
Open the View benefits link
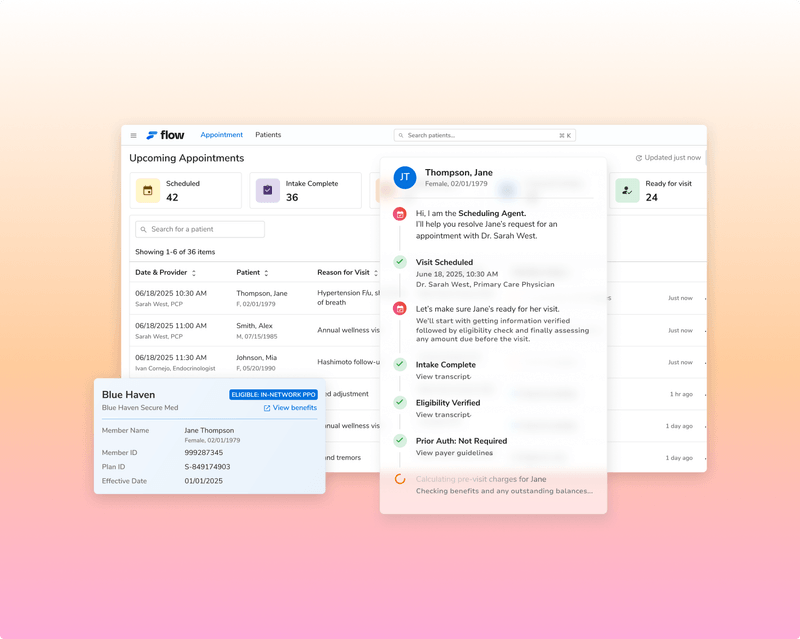(x=290, y=408)
